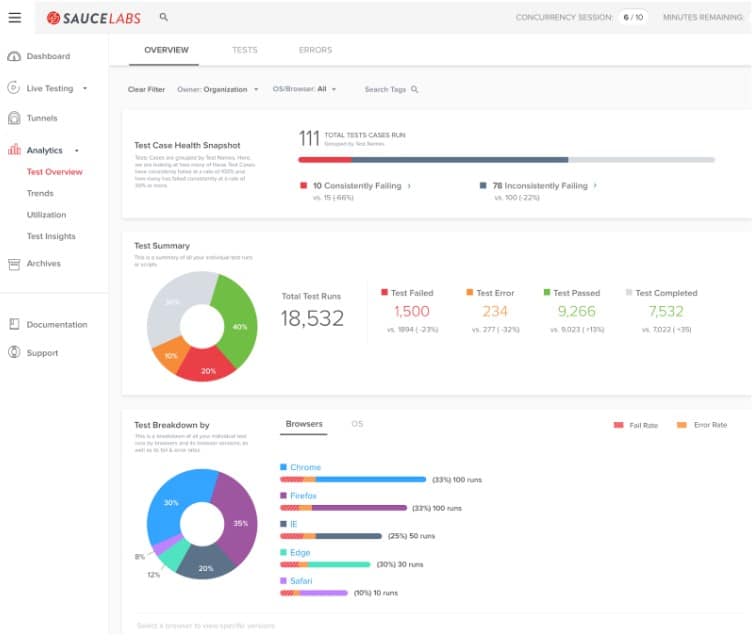Collapse the Analytics submenu arrow
The image size is (755, 640).
pyautogui.click(x=77, y=151)
